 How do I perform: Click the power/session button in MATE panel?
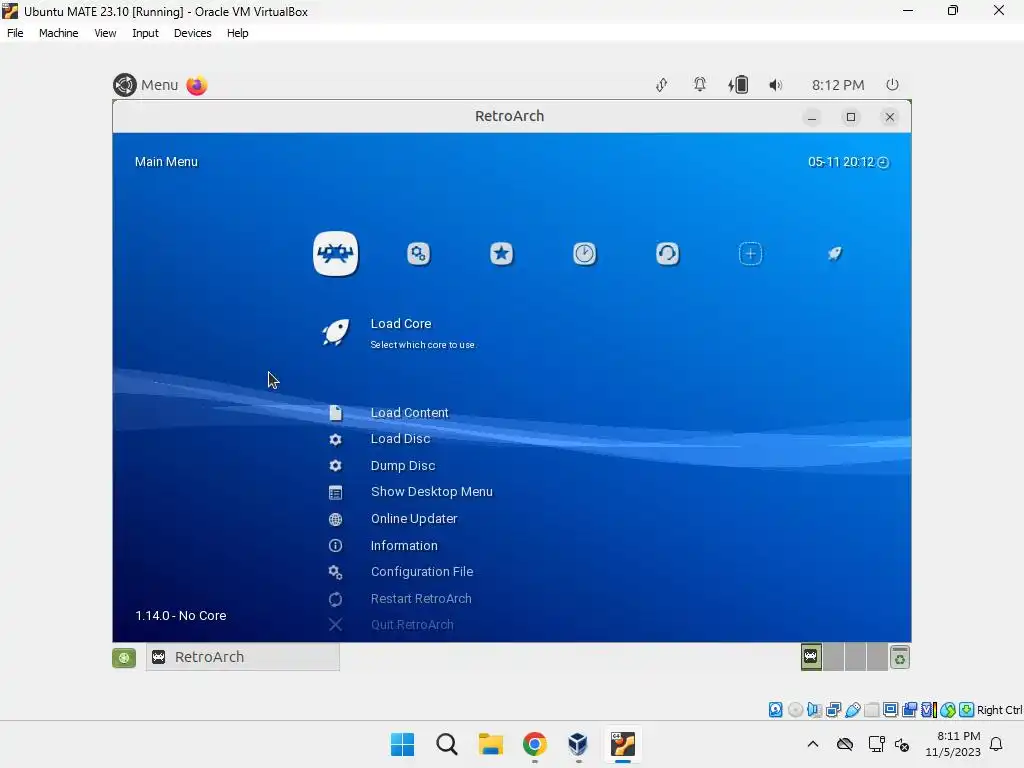[x=892, y=84]
